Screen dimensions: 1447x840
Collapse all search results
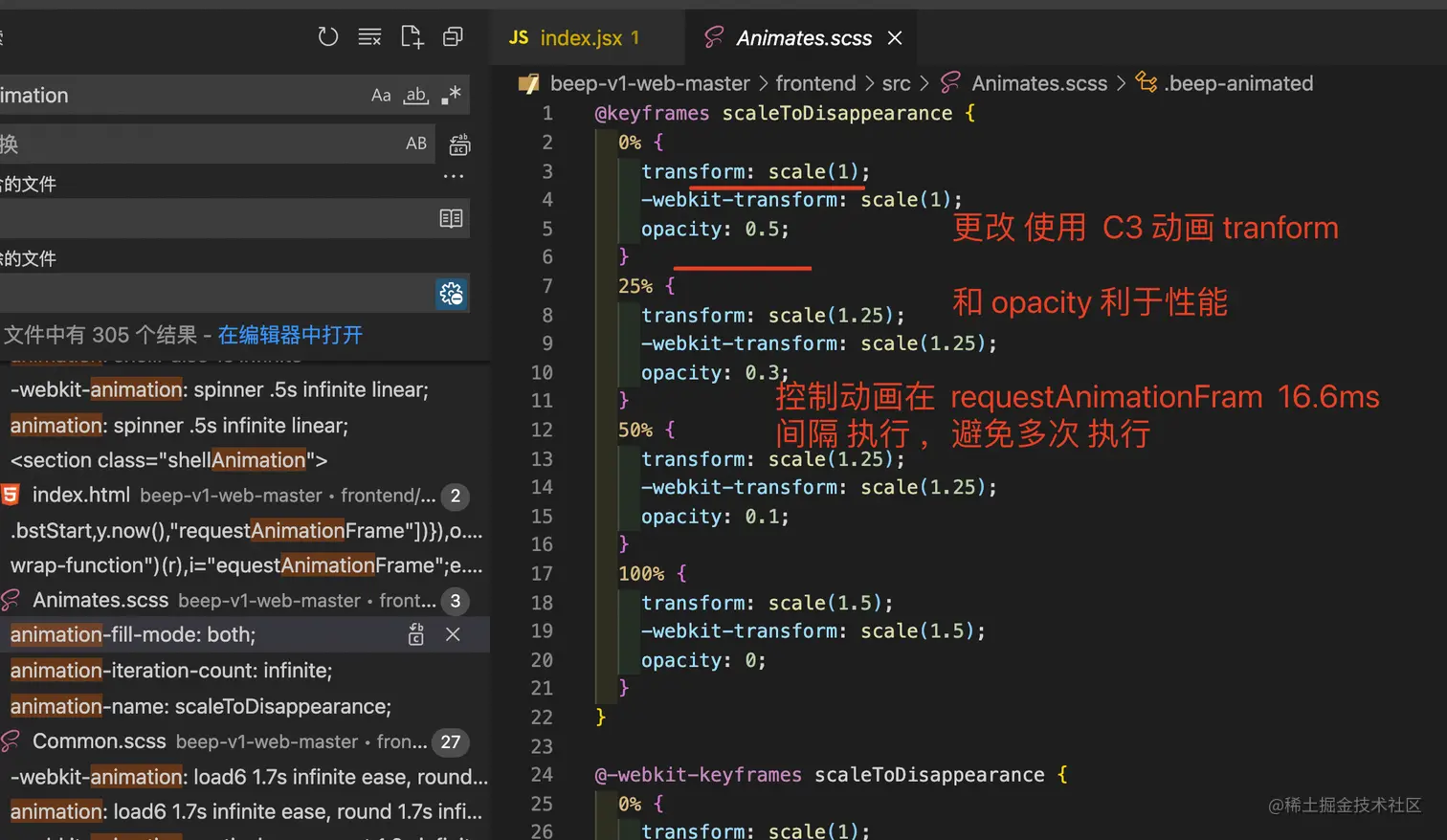453,37
